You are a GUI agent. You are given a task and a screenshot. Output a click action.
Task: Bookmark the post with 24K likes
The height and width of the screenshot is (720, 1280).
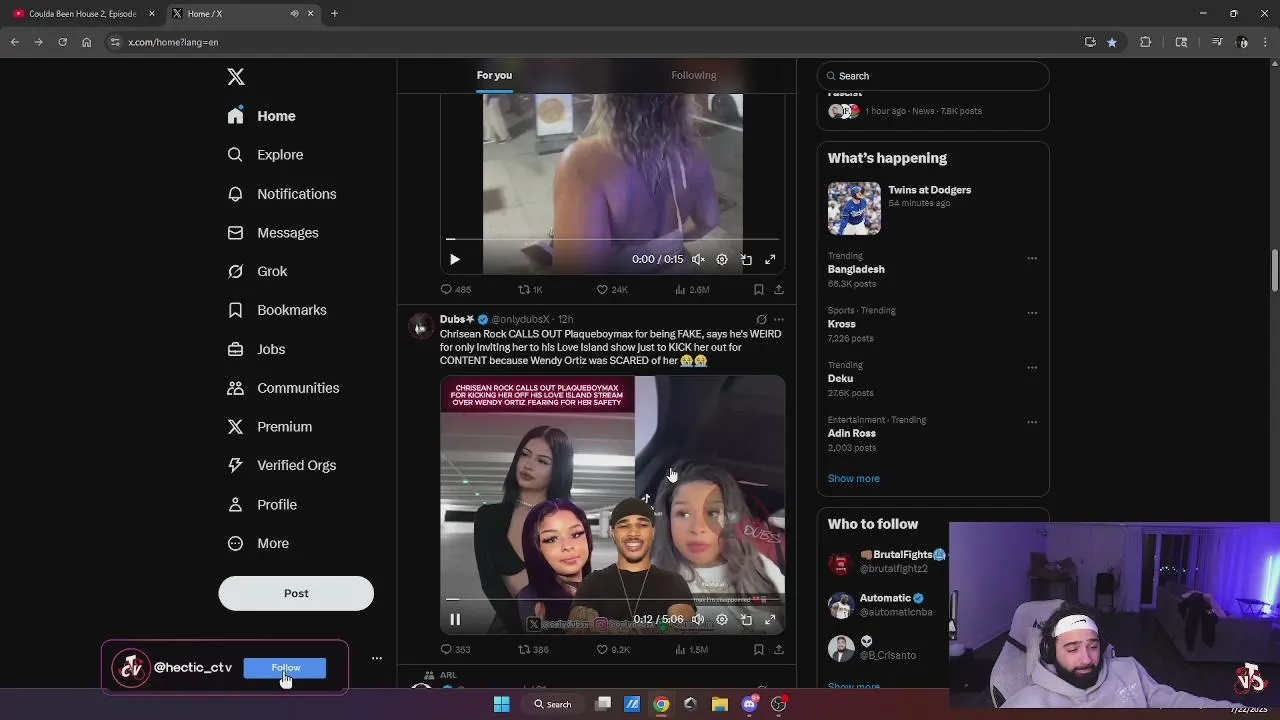tap(759, 290)
